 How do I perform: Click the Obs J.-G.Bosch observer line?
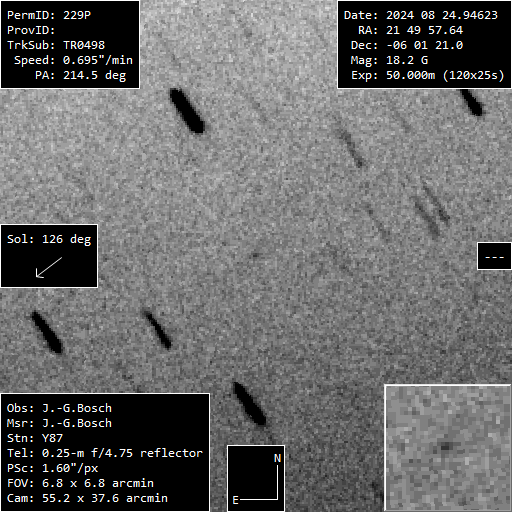59,408
